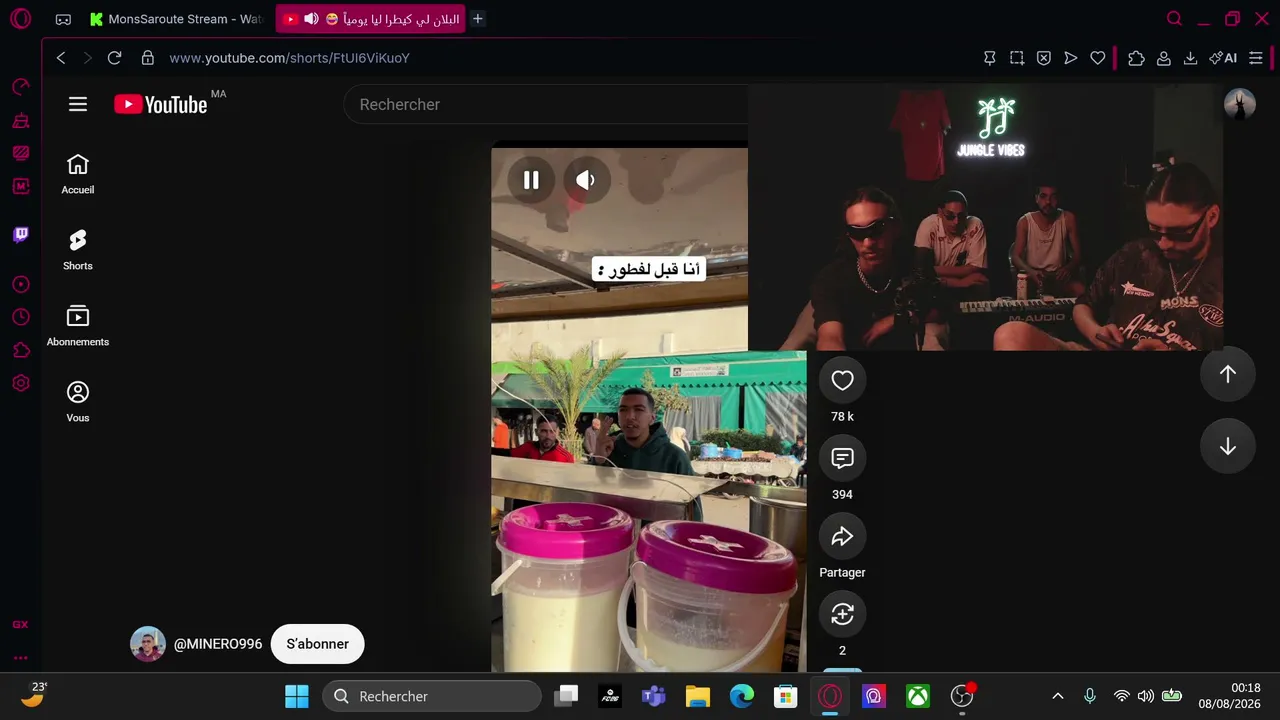Share the Short via Partager
This screenshot has height=720, width=1280.
tap(842, 536)
